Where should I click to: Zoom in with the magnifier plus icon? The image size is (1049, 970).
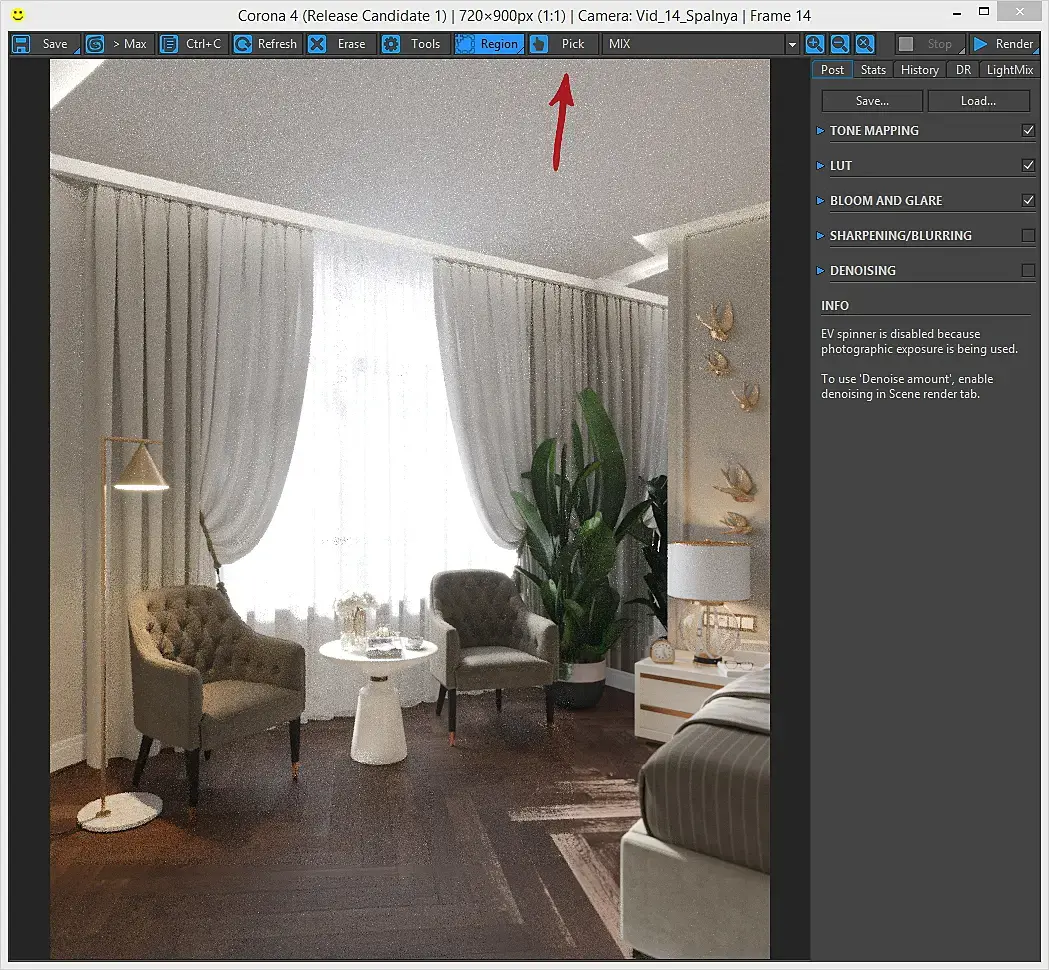coord(814,44)
